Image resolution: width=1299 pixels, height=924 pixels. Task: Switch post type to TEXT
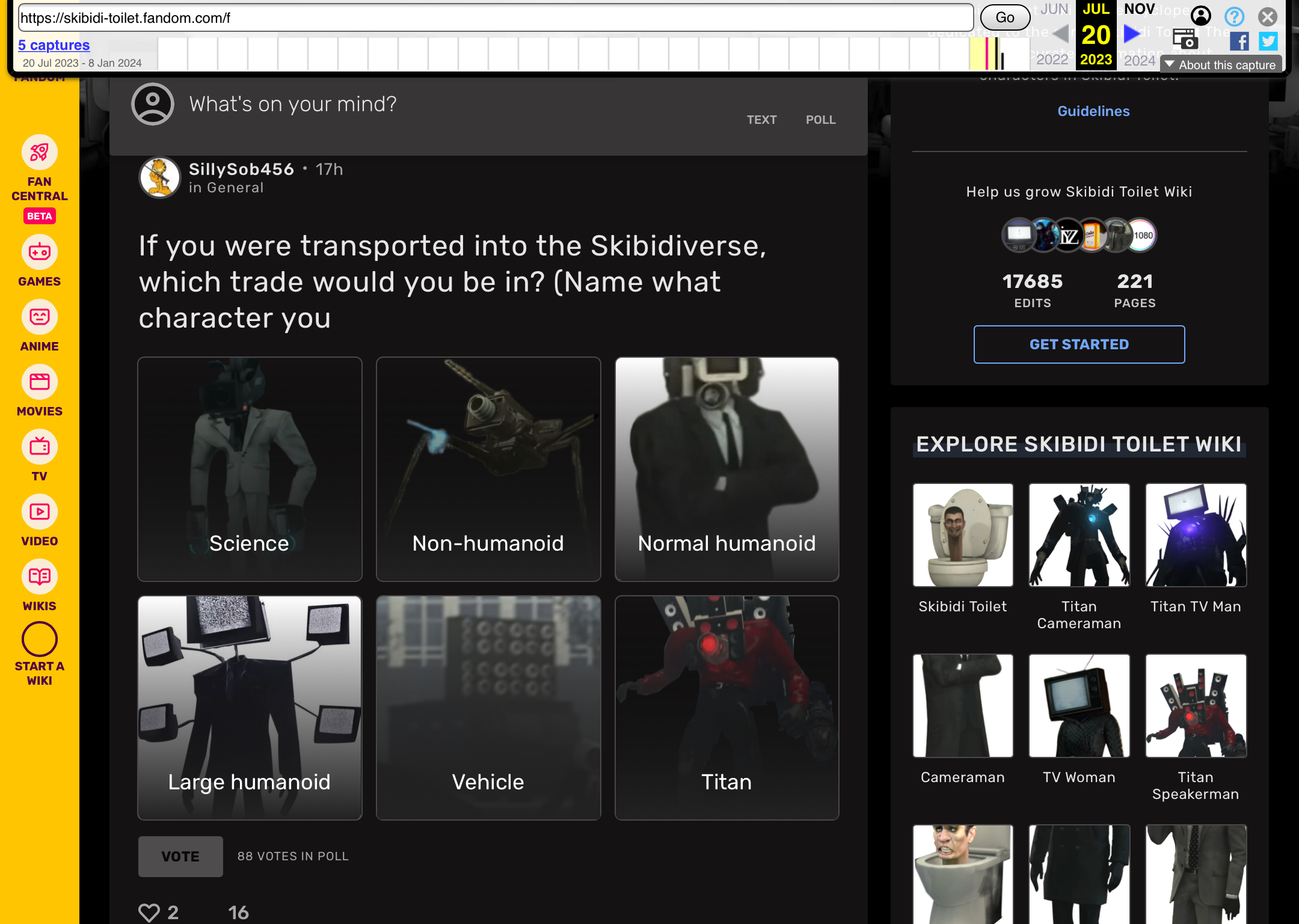(761, 120)
